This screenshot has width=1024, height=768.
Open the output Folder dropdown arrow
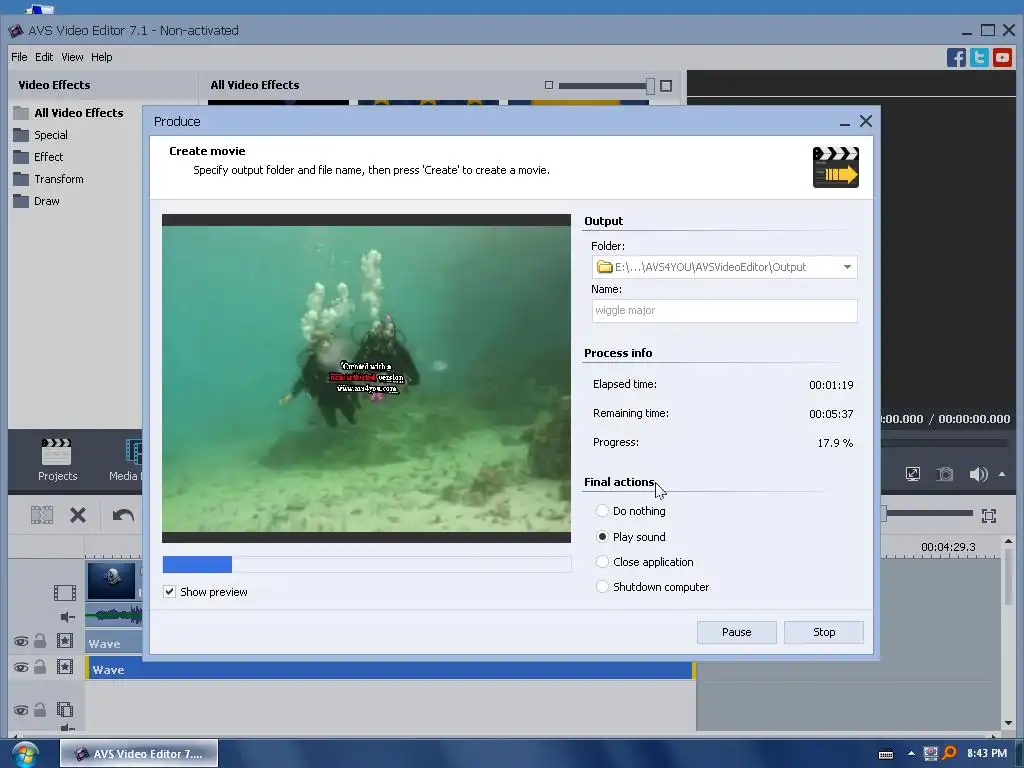(x=846, y=267)
